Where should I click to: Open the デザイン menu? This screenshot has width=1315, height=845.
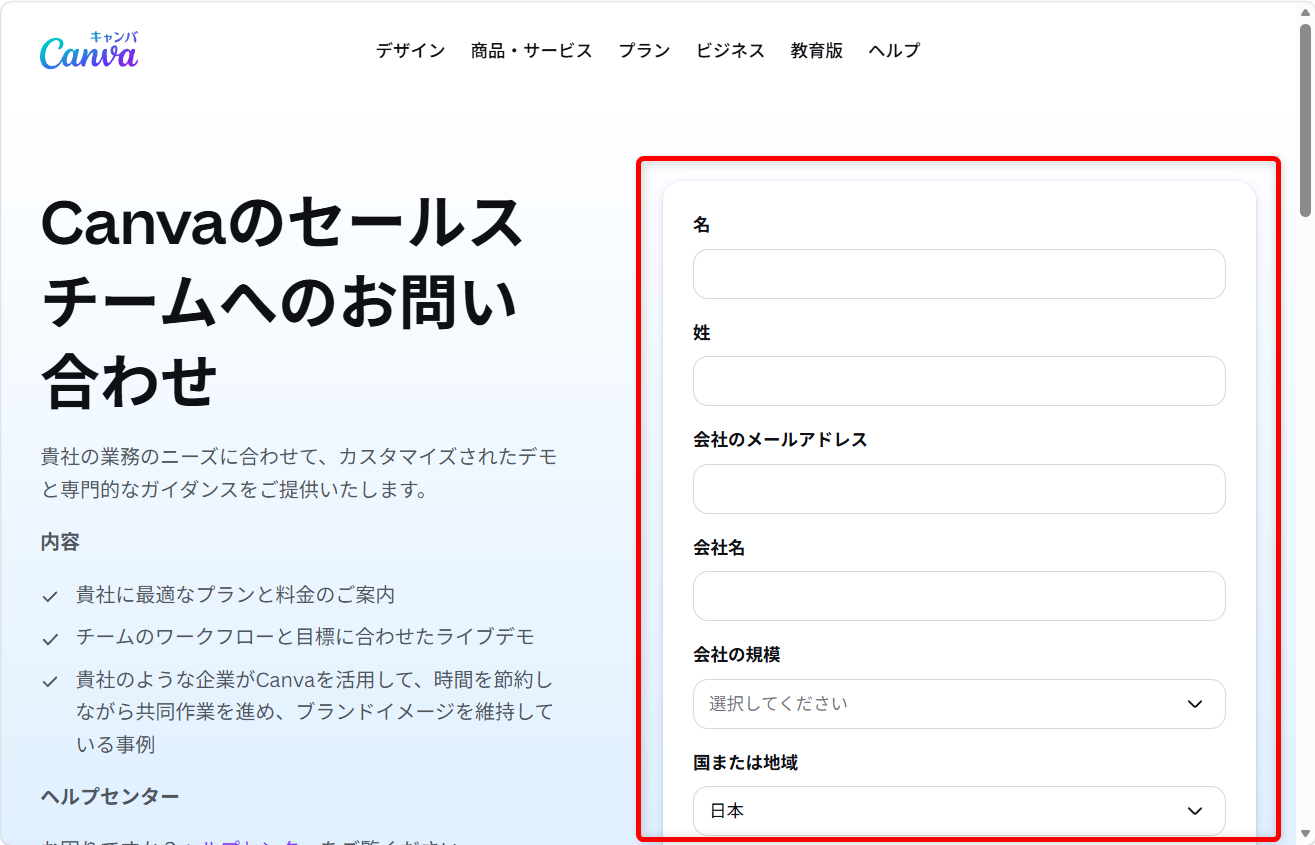[411, 50]
